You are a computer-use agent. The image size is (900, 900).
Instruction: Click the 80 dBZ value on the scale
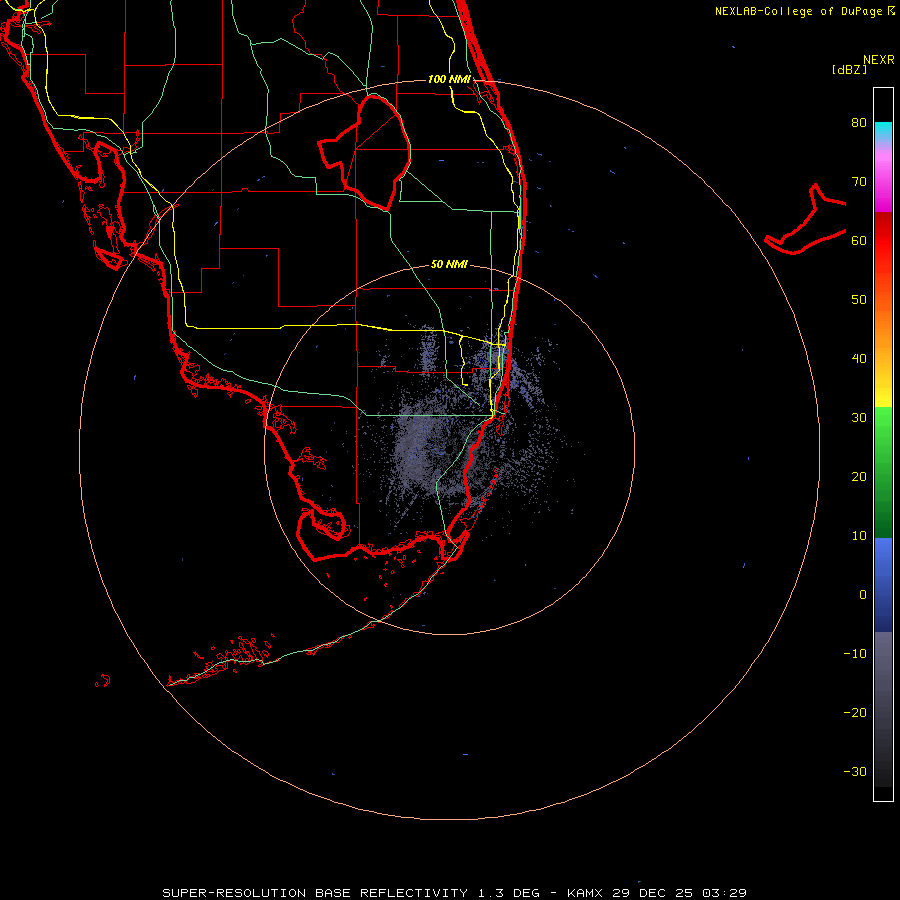click(859, 123)
